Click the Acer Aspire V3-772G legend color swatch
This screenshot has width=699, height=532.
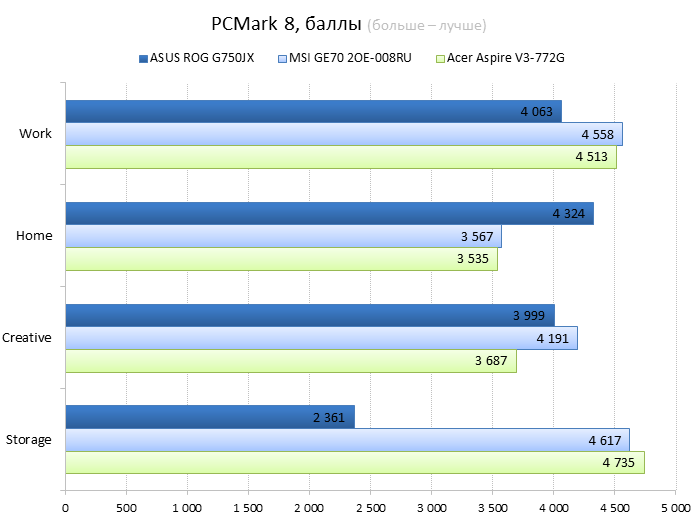tap(440, 58)
